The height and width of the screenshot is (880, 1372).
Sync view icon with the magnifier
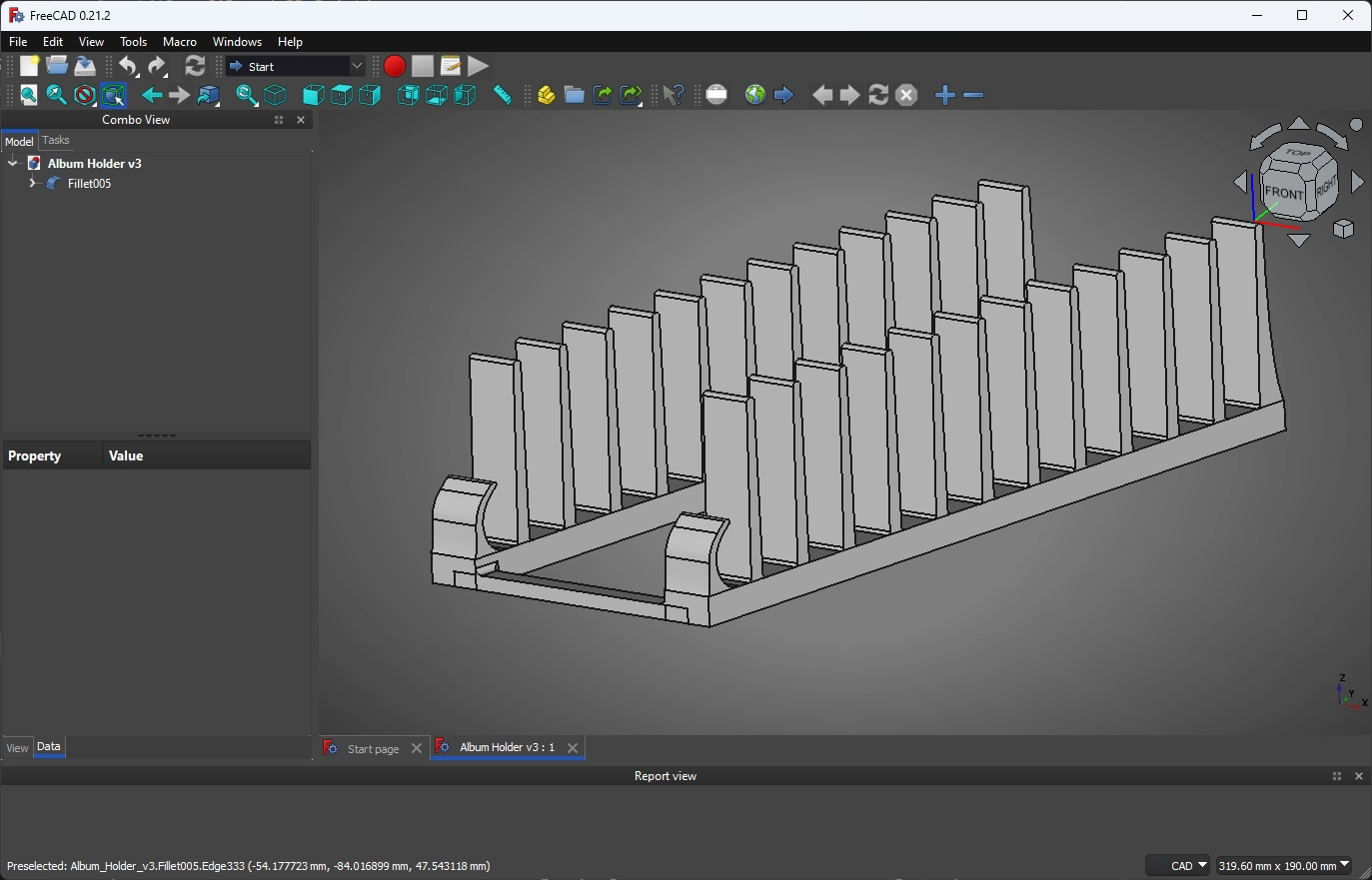(246, 95)
